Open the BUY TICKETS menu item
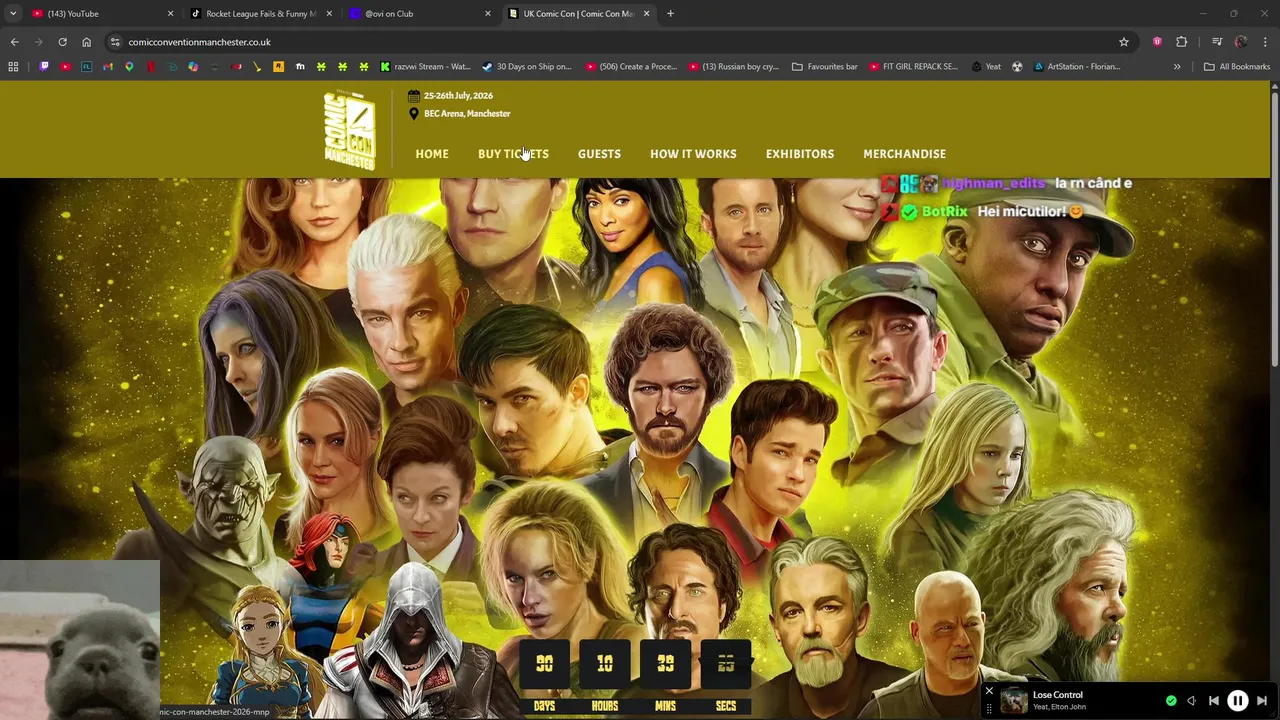This screenshot has height=720, width=1280. tap(513, 154)
